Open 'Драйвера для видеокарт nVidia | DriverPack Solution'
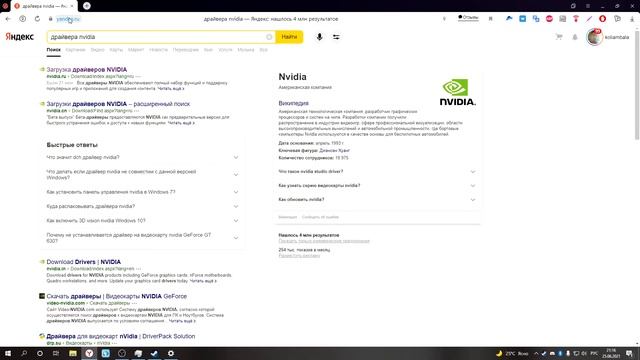This screenshot has width=640, height=360. tap(120, 336)
